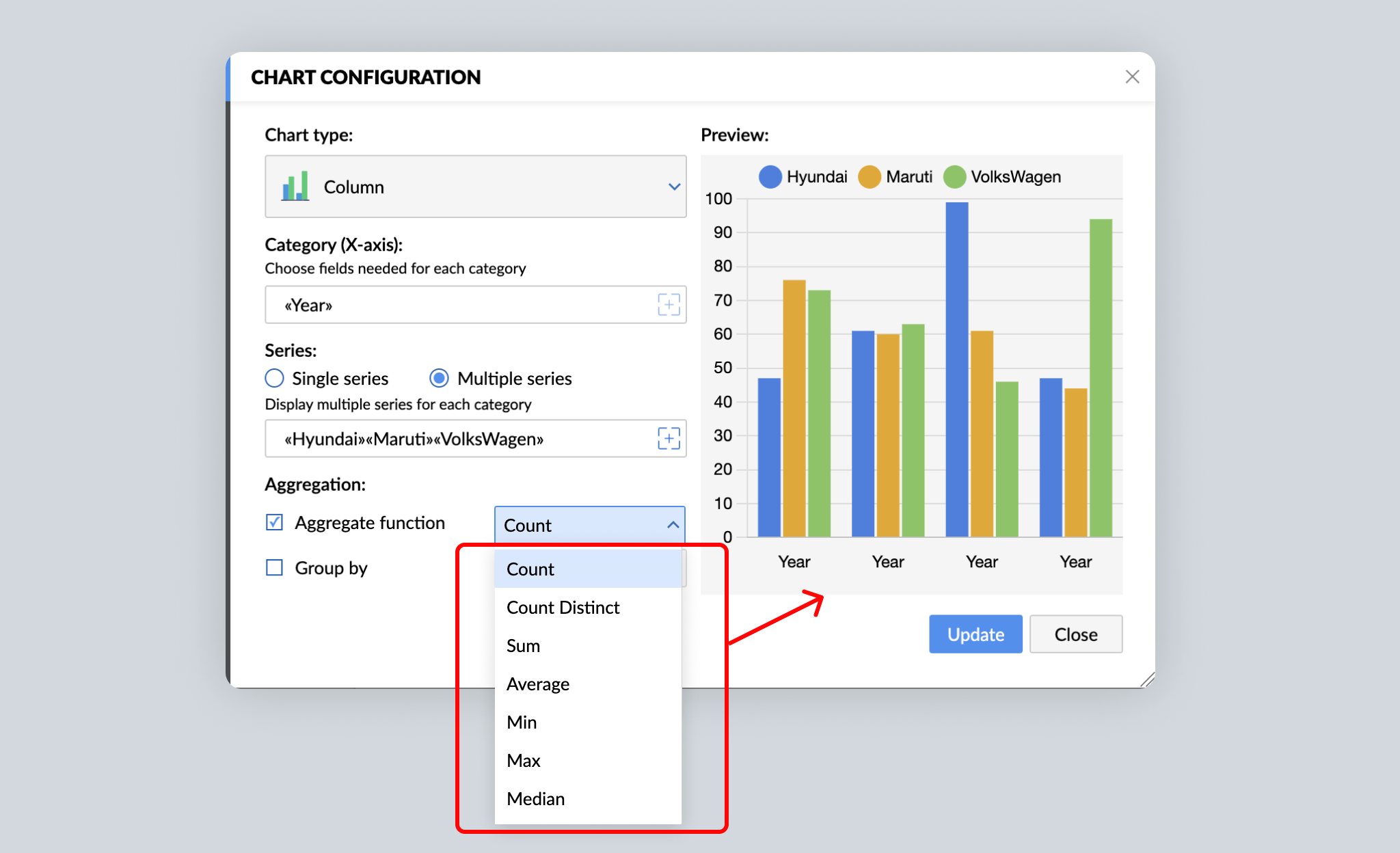
Task: Click the 100 y-axis label
Action: 718,199
